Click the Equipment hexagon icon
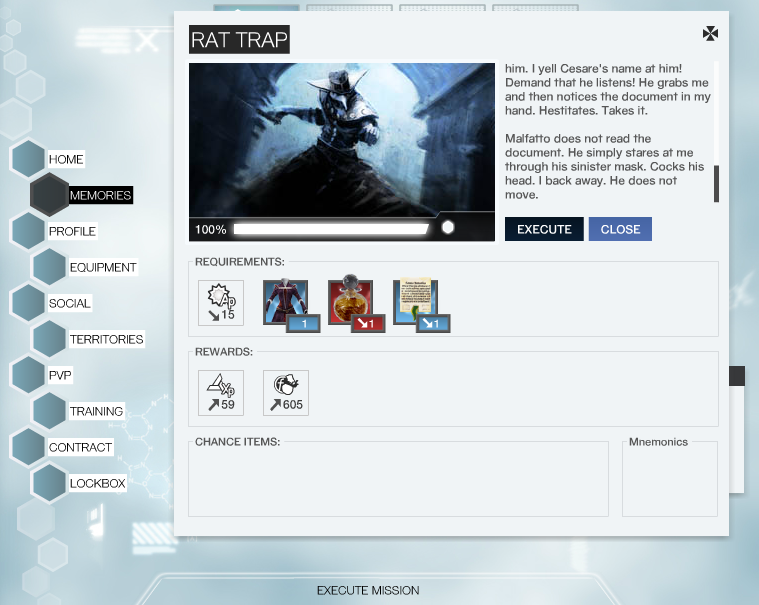 pyautogui.click(x=49, y=267)
